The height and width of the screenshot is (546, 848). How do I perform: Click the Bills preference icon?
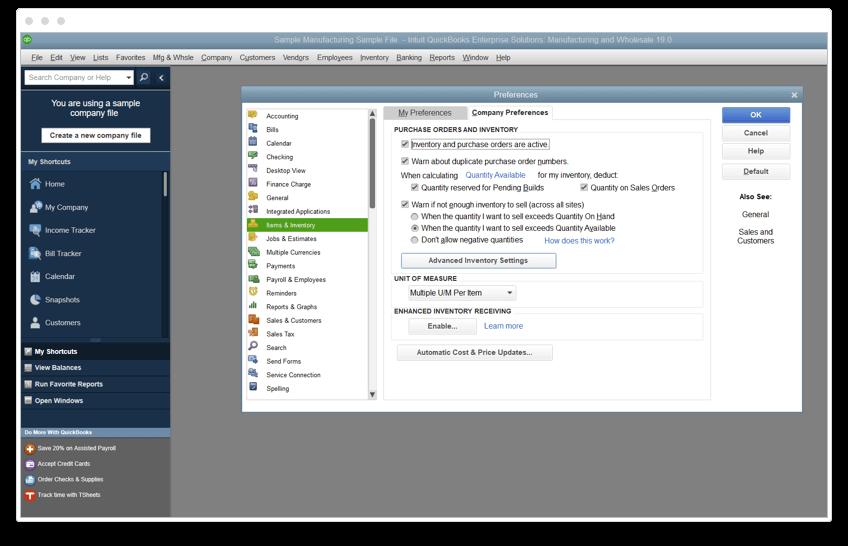click(253, 128)
